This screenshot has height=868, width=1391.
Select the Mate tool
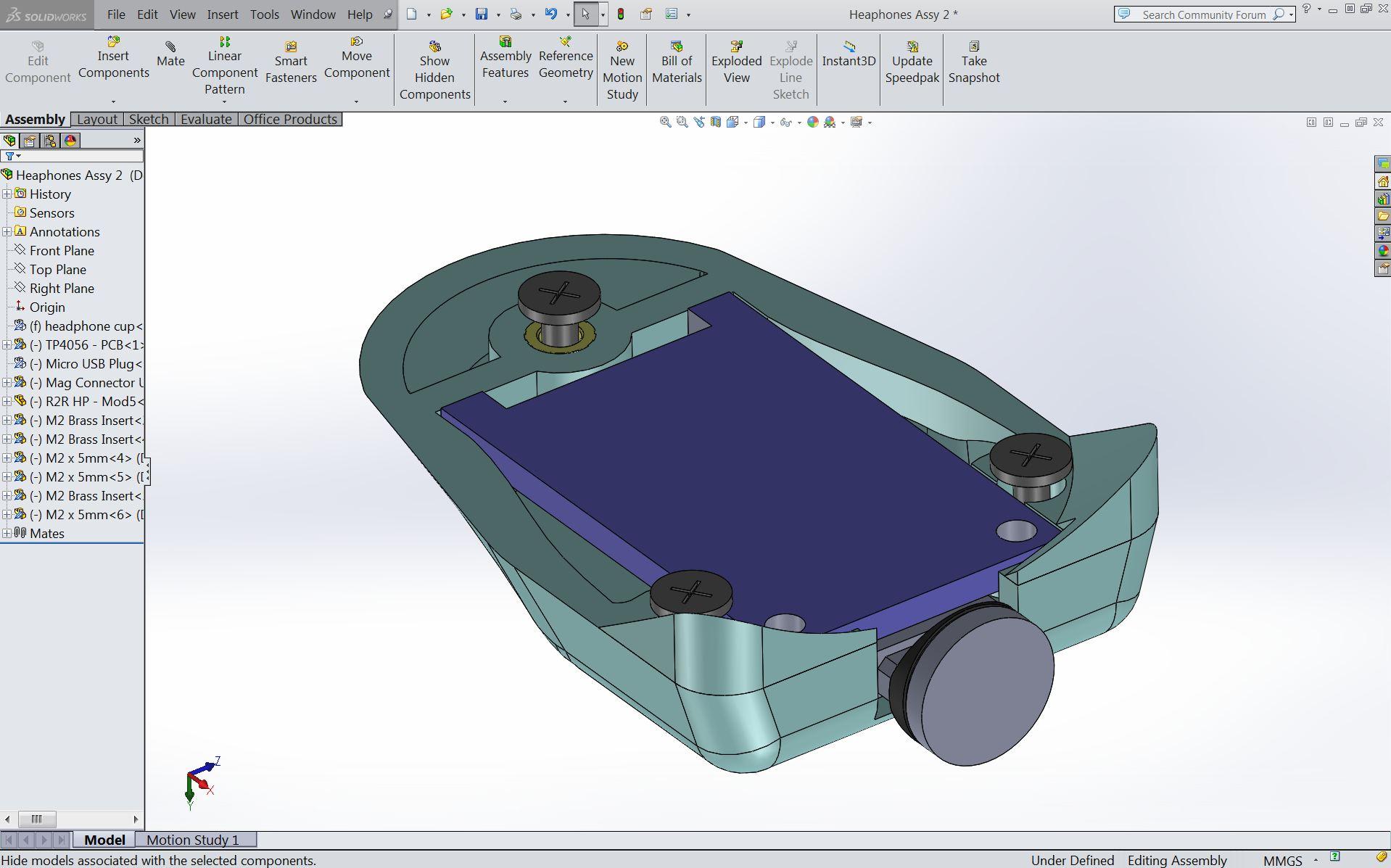(170, 54)
